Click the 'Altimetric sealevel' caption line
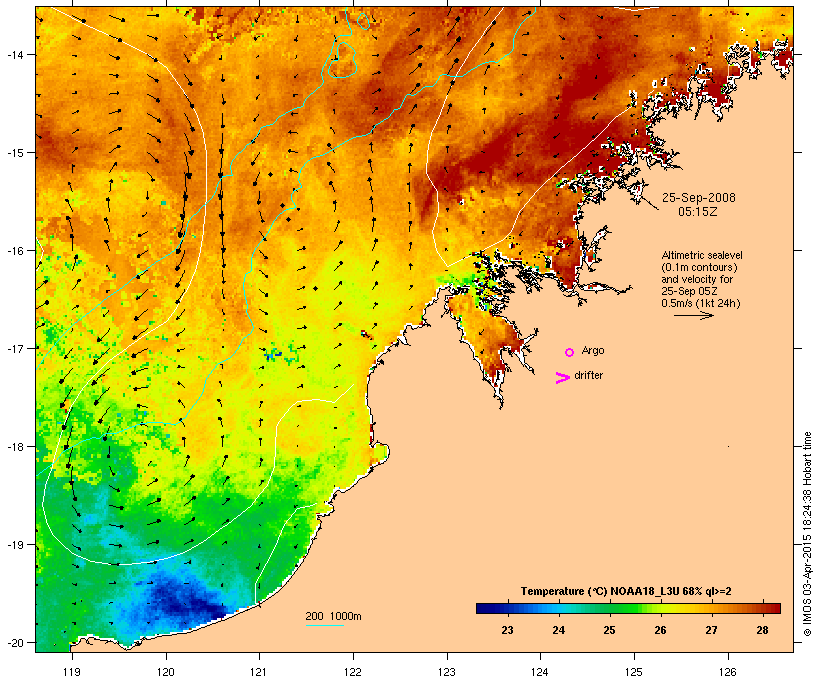 point(702,255)
